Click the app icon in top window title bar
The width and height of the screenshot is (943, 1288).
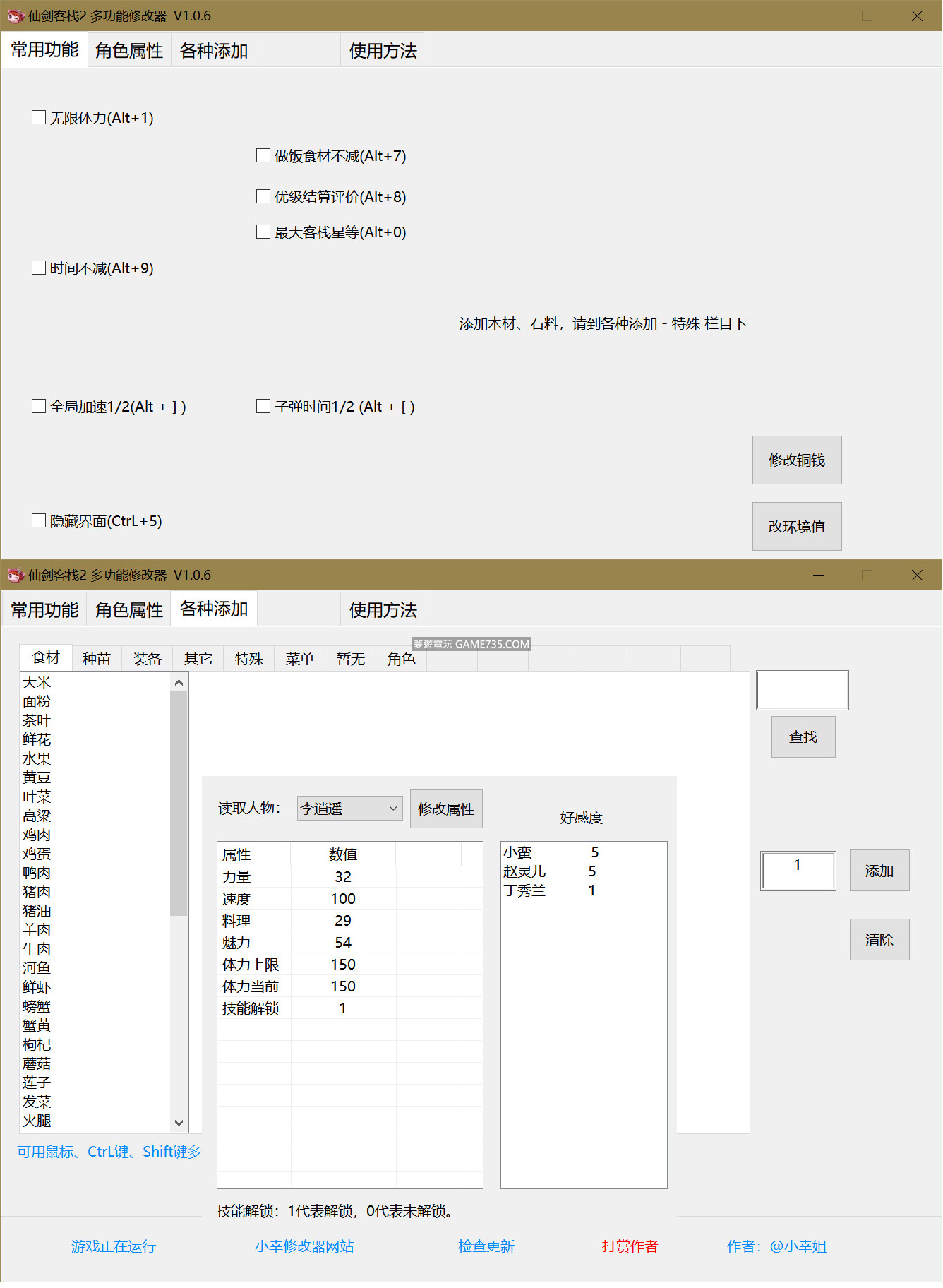(x=15, y=16)
